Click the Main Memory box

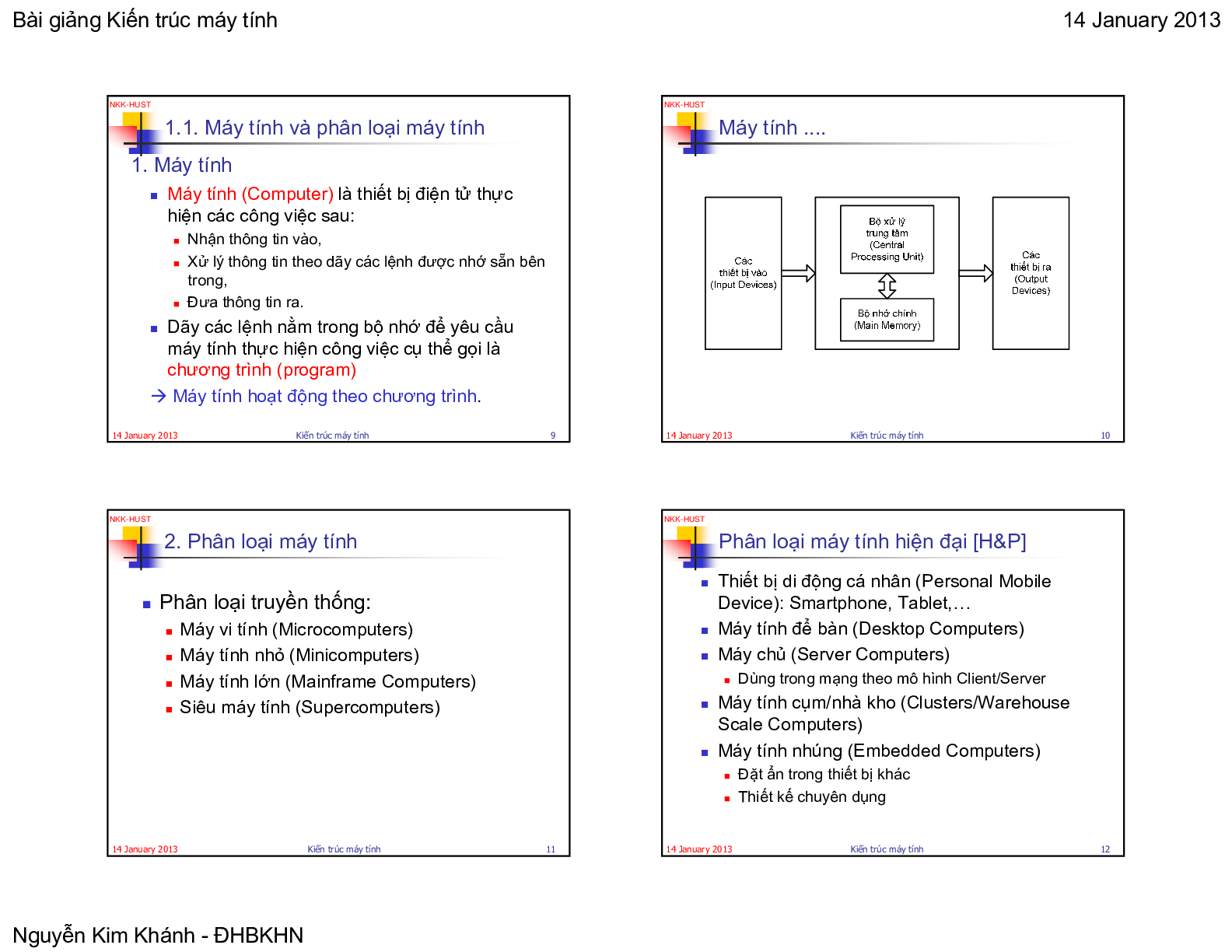[887, 320]
